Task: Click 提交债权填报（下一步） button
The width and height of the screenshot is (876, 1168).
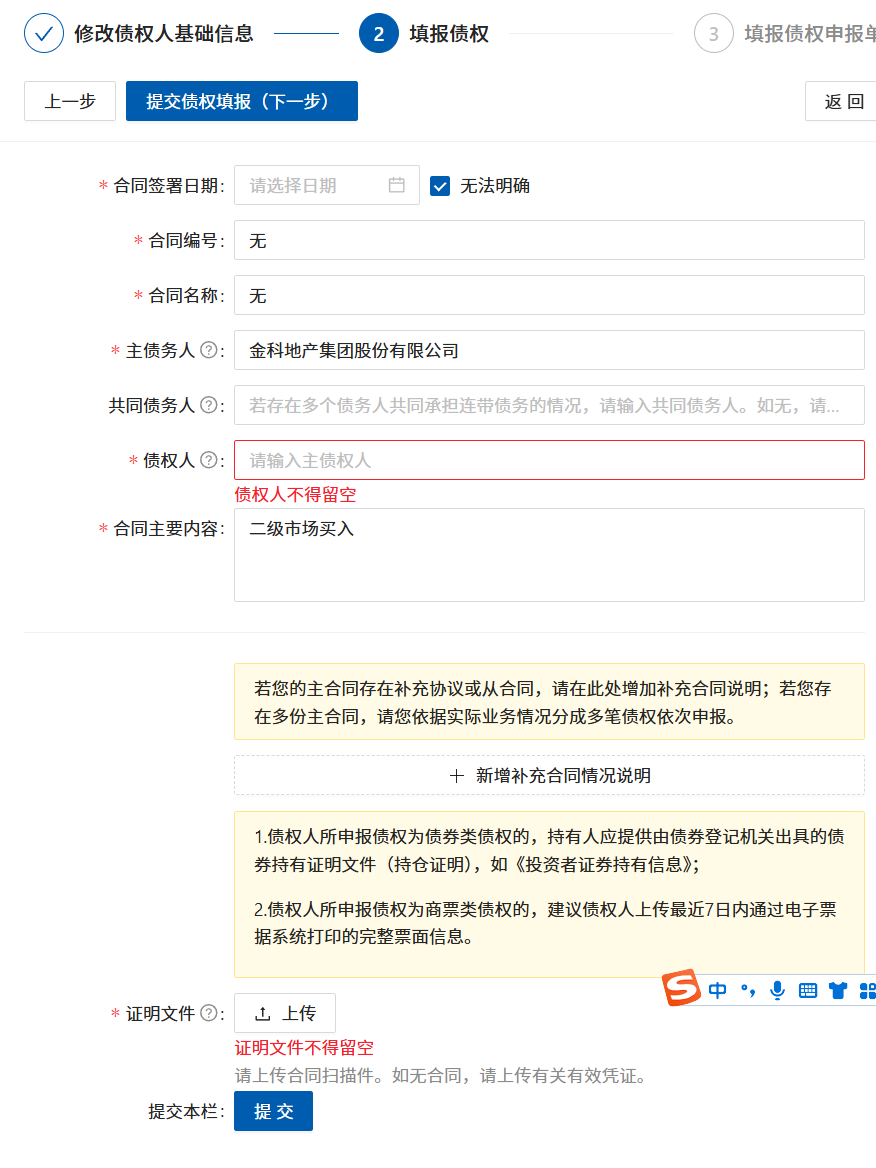Action: 242,101
